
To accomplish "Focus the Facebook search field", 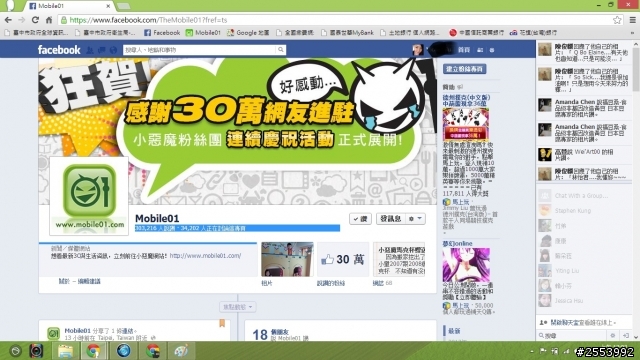I will (199, 50).
